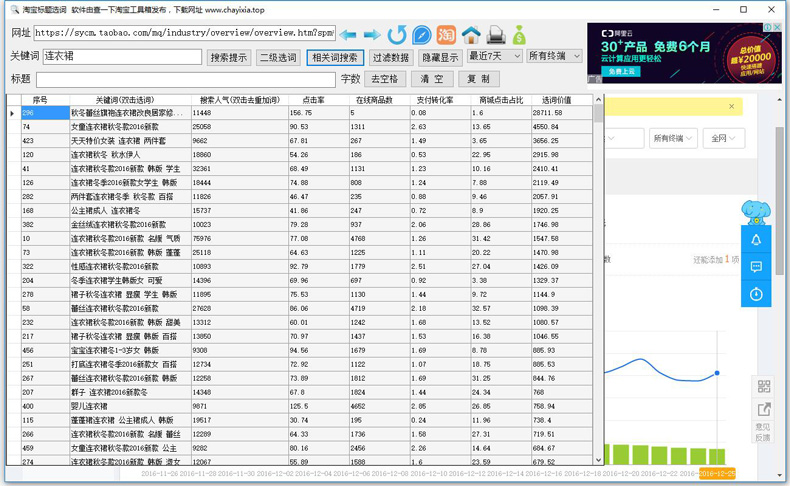Focus the 关键词 input containing 连衣裙

point(122,56)
